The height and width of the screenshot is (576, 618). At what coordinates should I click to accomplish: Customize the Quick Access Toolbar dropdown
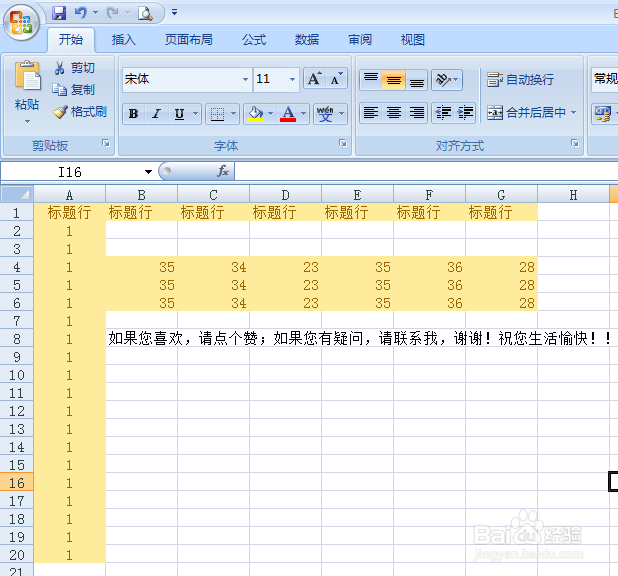[x=174, y=13]
